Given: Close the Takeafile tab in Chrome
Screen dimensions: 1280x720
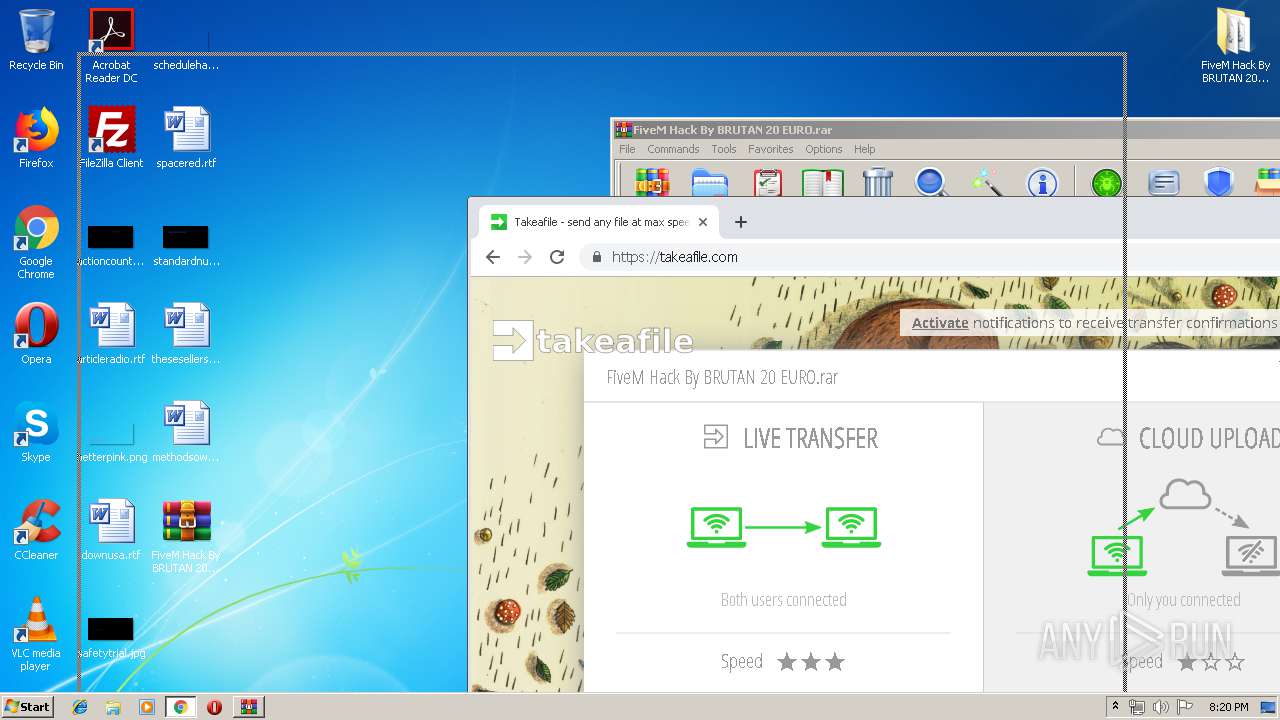Looking at the screenshot, I should pyautogui.click(x=703, y=222).
